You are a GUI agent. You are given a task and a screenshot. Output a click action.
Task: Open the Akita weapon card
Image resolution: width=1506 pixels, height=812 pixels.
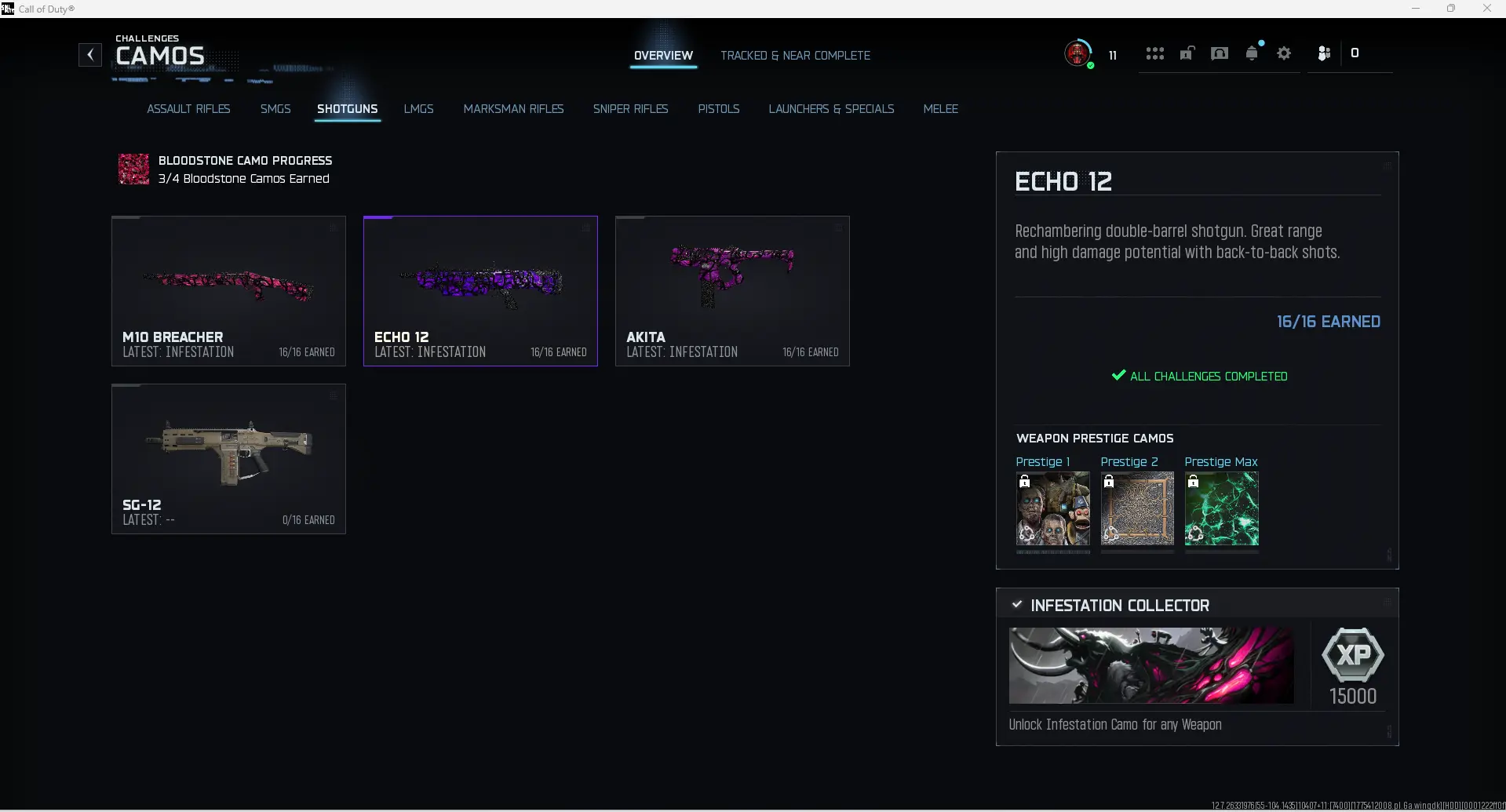point(732,291)
